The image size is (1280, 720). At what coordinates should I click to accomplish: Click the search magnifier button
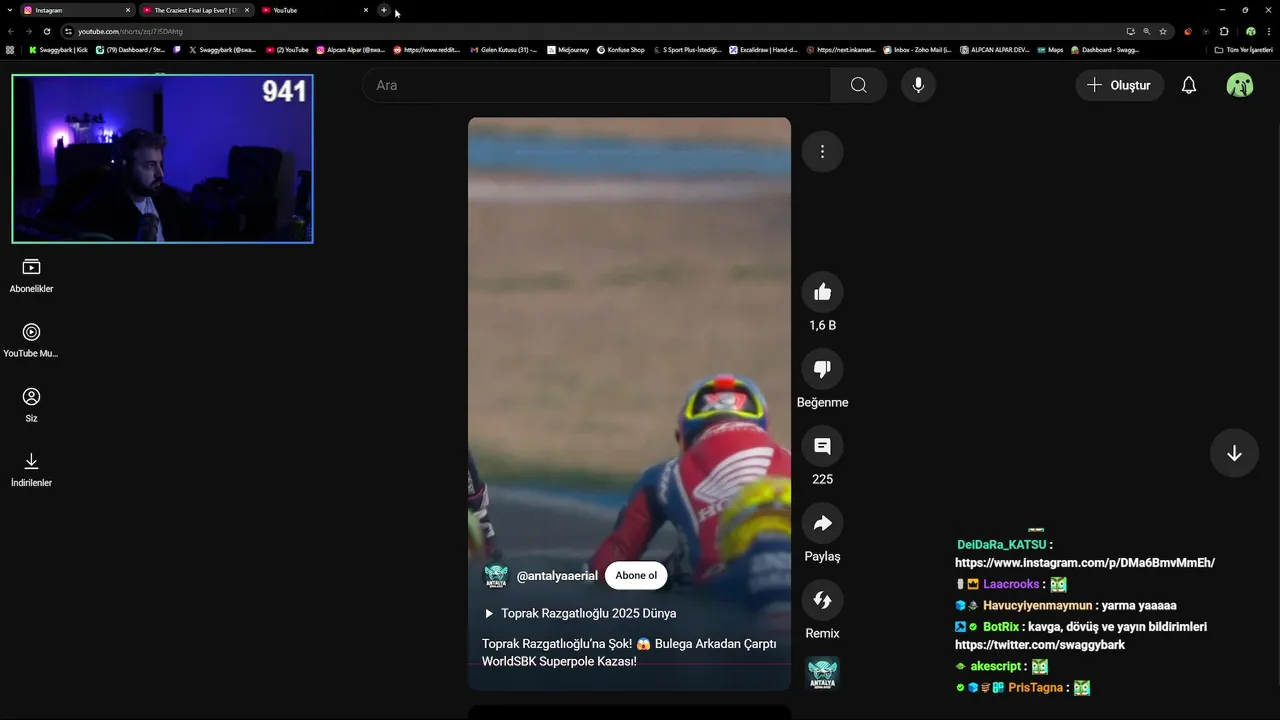(858, 85)
